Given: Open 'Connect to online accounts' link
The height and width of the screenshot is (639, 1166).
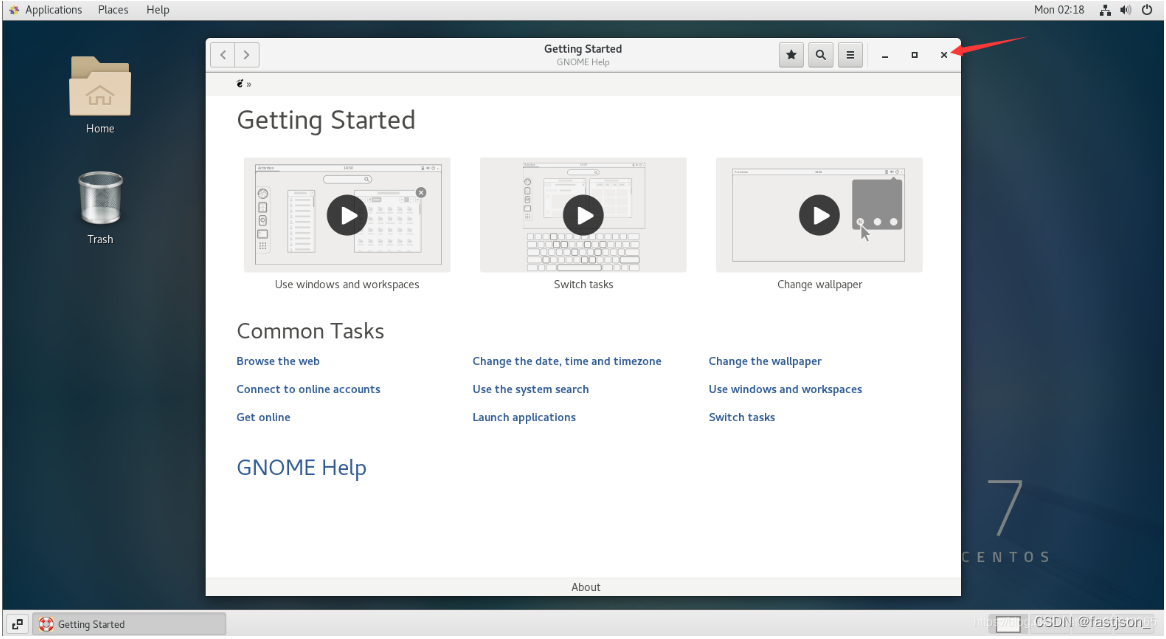Looking at the screenshot, I should coord(308,389).
